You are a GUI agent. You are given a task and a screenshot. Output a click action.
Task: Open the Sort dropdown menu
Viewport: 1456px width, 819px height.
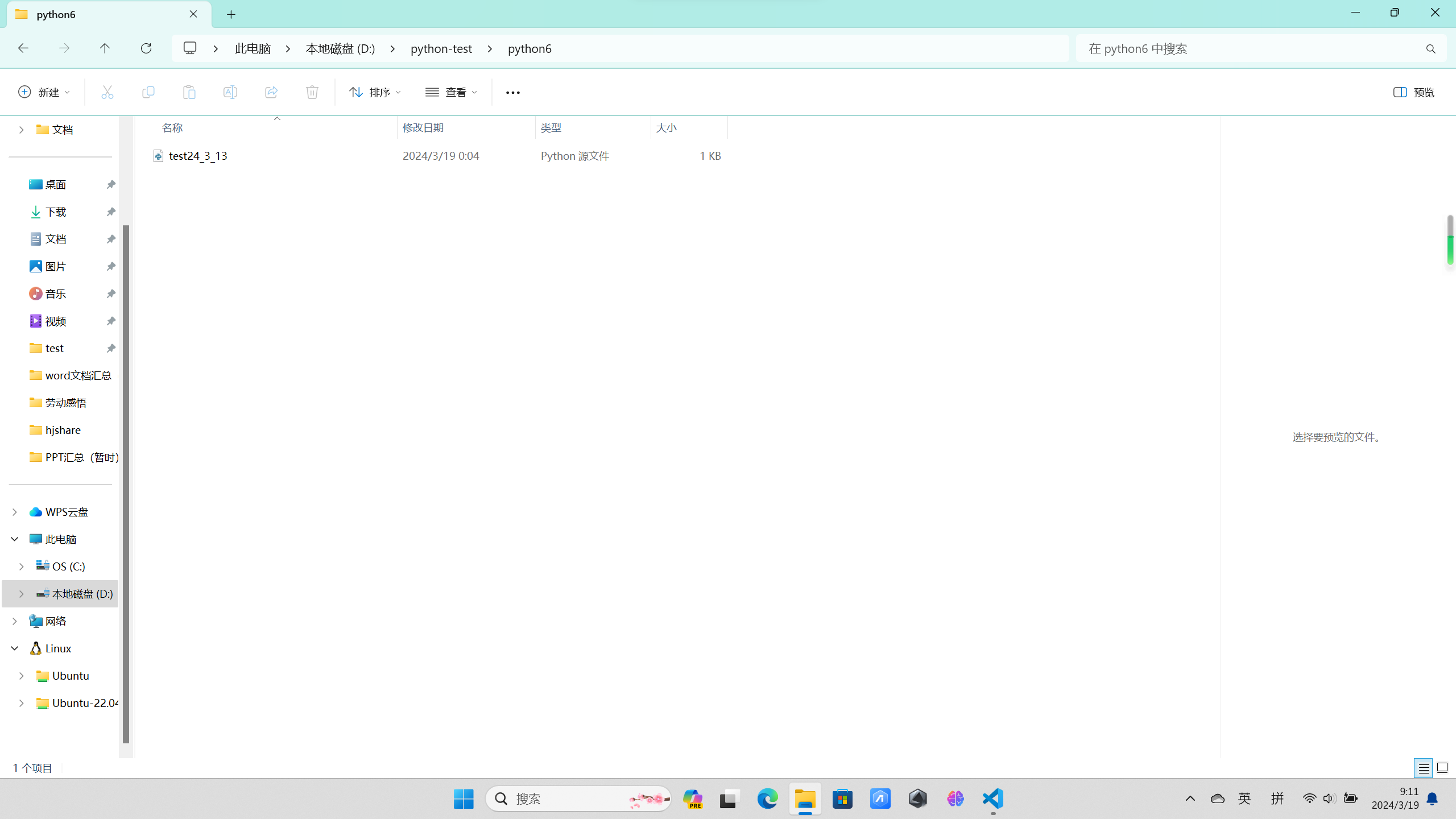click(375, 92)
